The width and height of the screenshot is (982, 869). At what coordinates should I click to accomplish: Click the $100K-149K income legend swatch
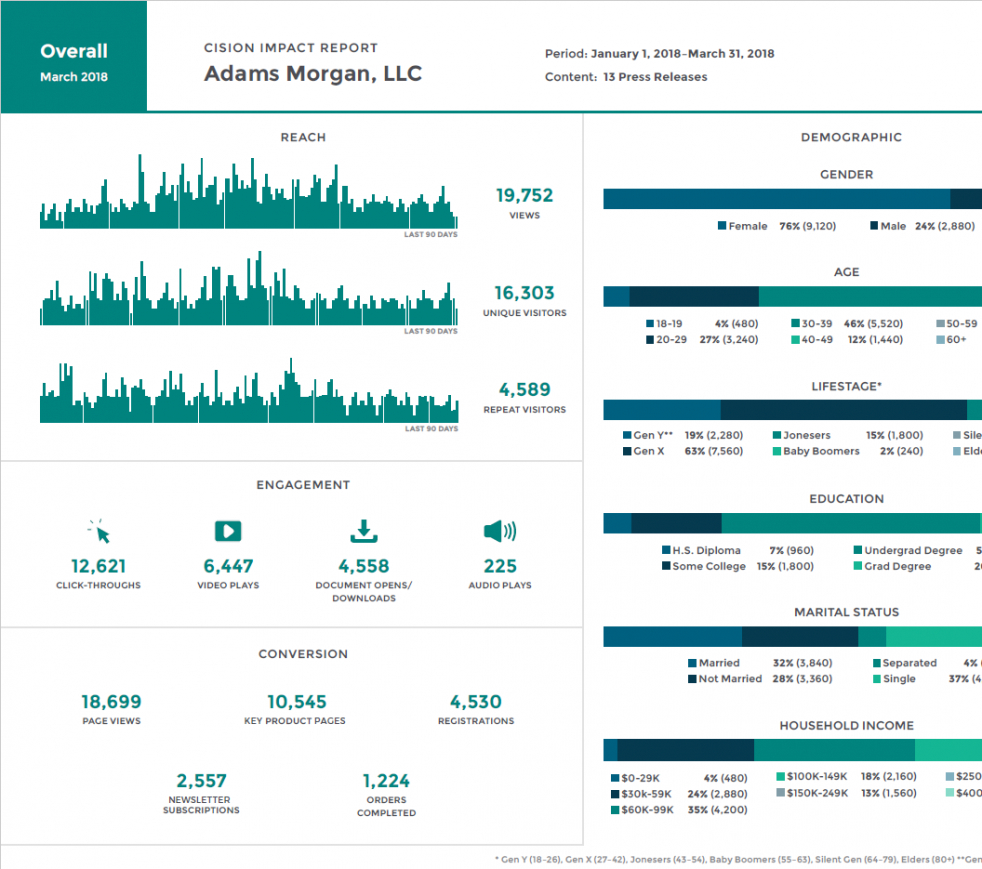click(780, 776)
